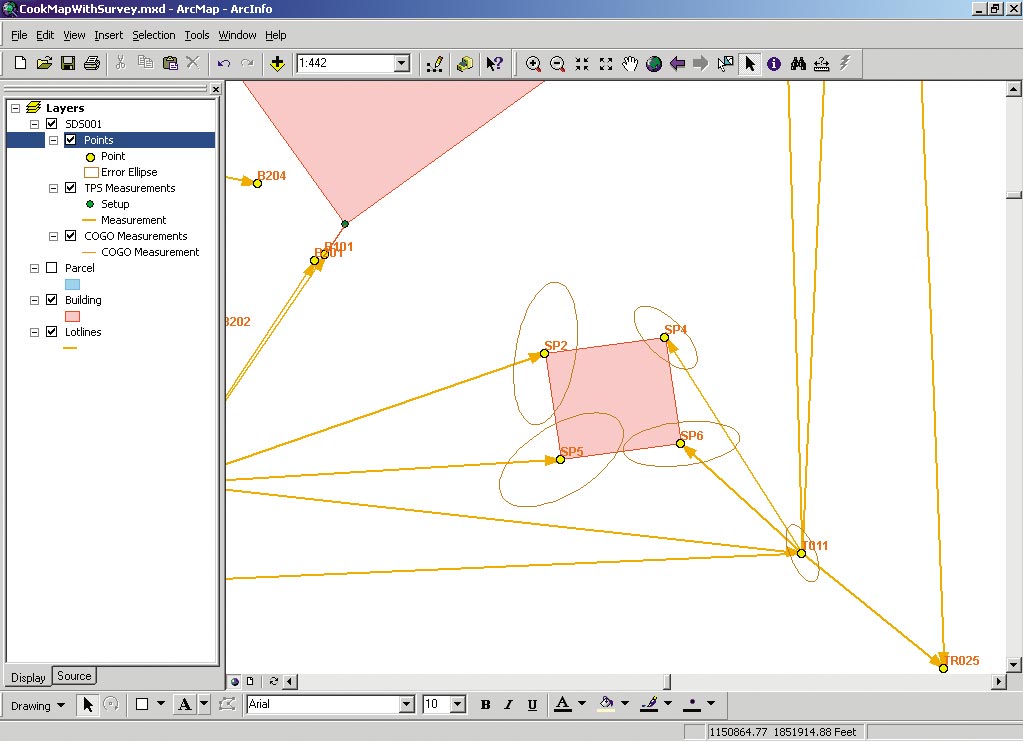Activate Select Elements arrow tool
The width and height of the screenshot is (1023, 742).
[750, 63]
